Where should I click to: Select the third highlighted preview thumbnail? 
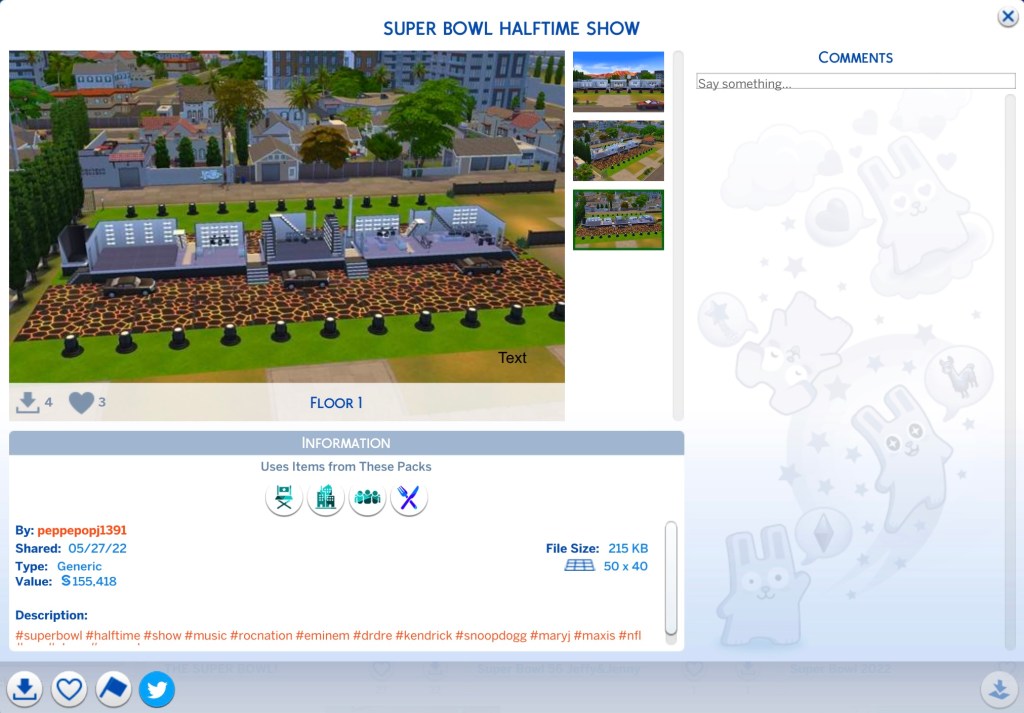[x=618, y=219]
